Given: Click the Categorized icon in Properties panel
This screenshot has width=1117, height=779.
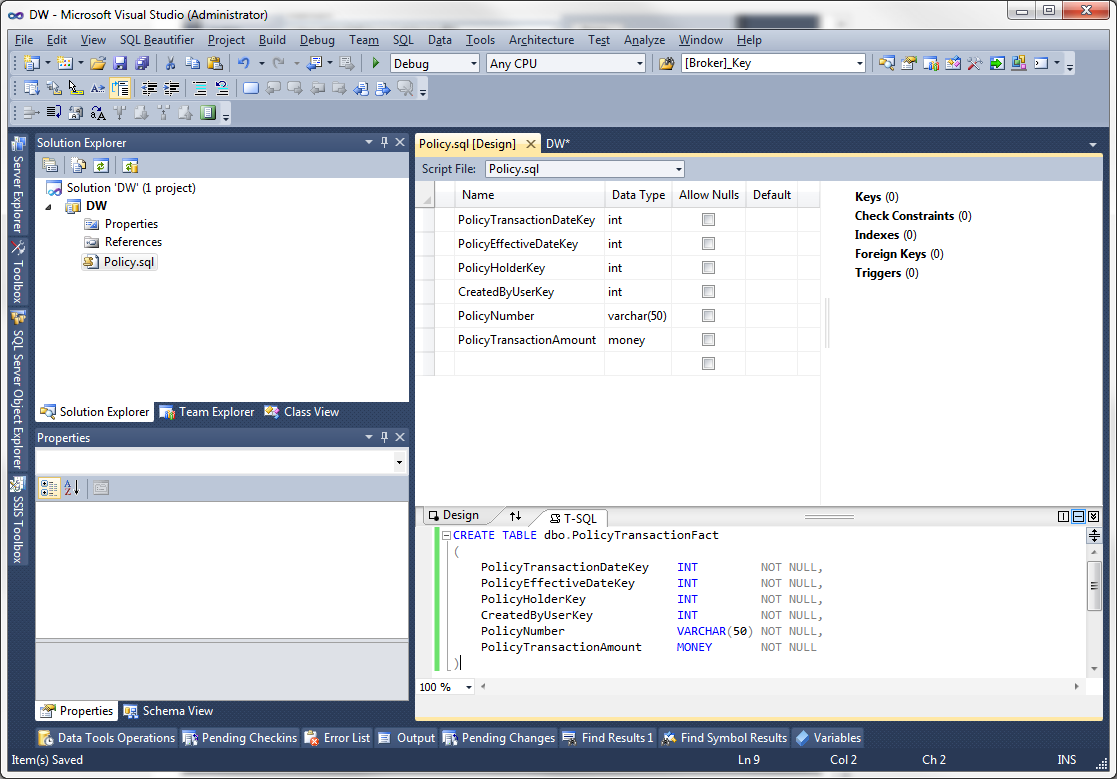Looking at the screenshot, I should [x=49, y=488].
